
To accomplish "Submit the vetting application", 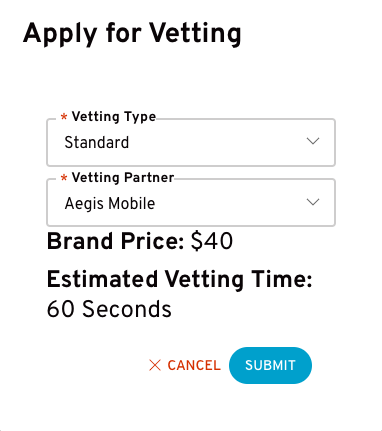I will point(270,365).
